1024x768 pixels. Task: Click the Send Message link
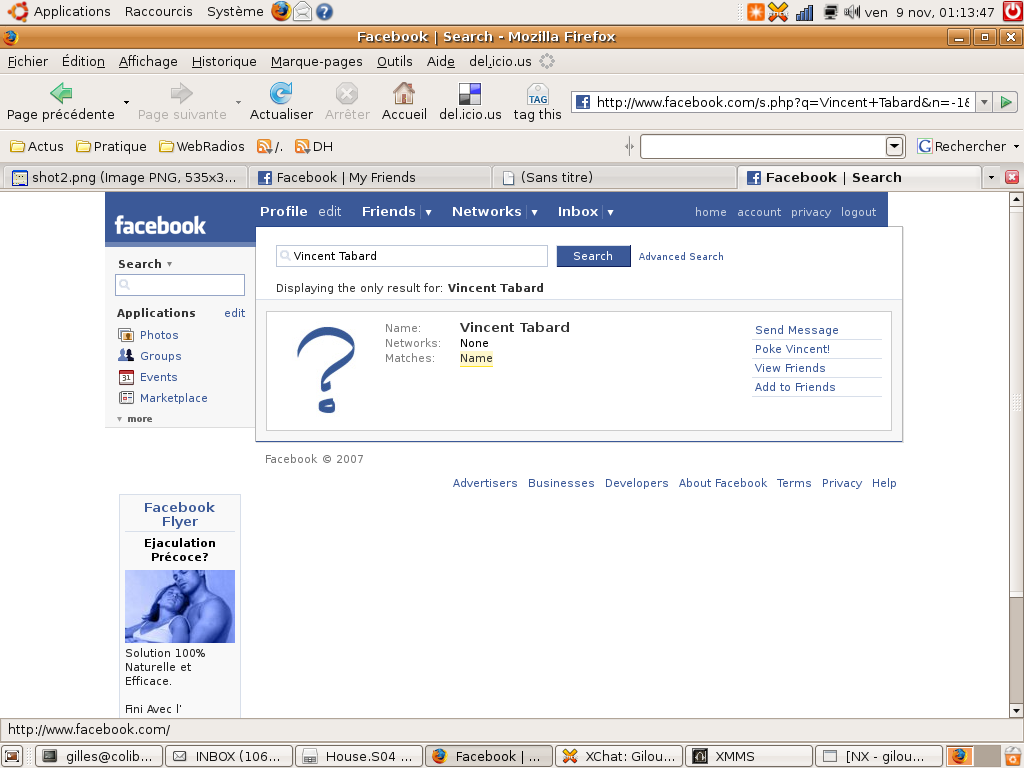(x=797, y=330)
